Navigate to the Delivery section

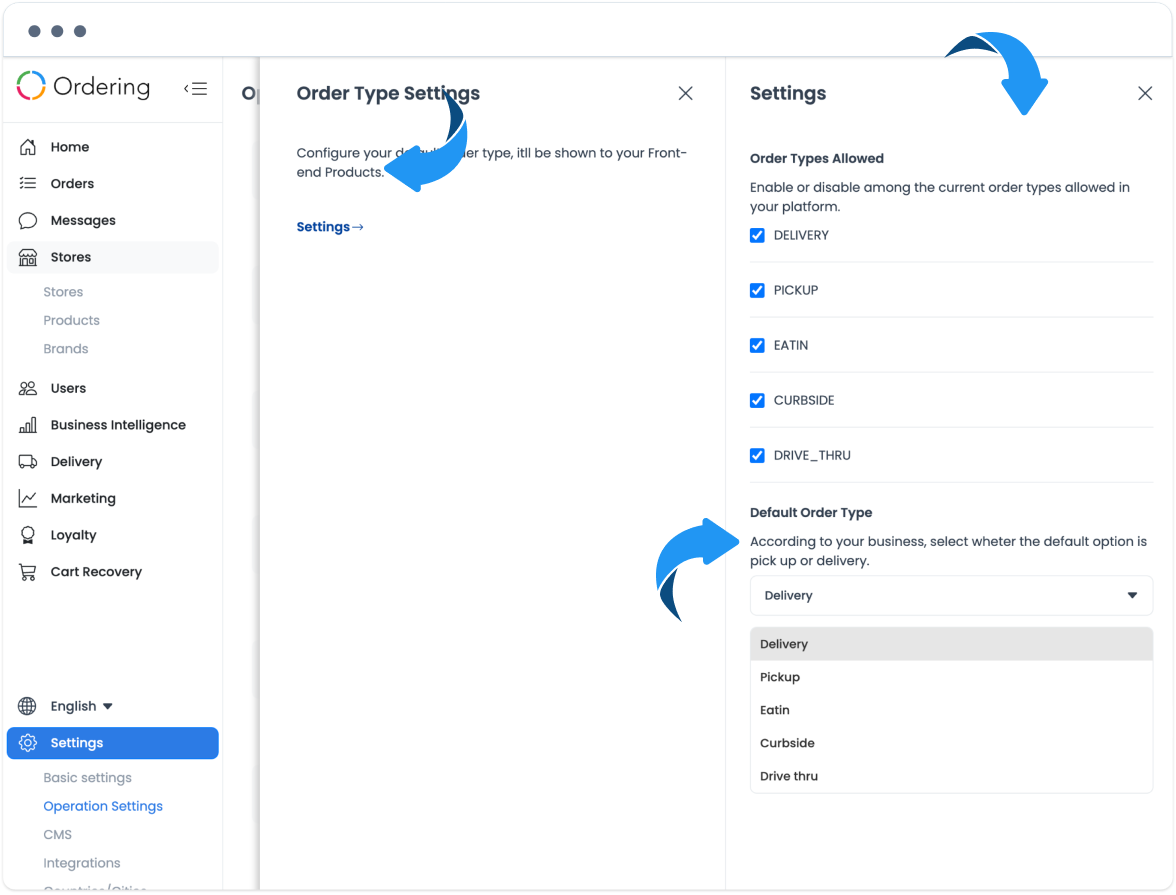click(112, 461)
